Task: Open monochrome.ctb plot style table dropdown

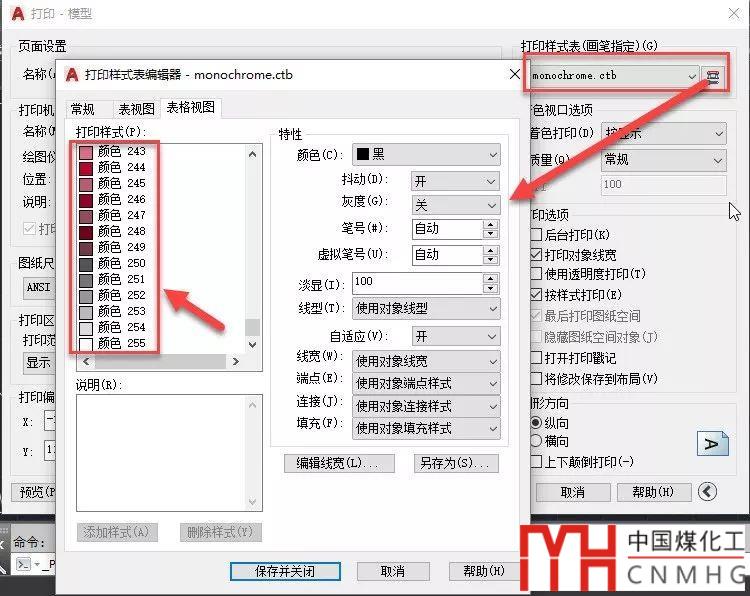Action: coord(614,76)
